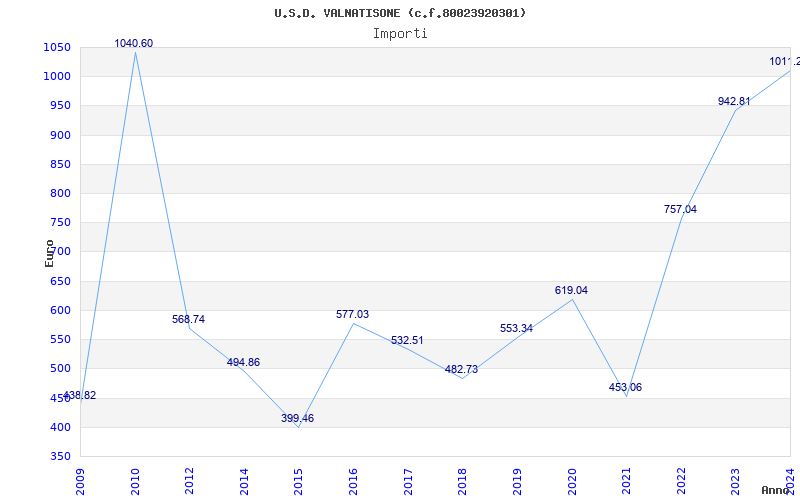Select the 568.74 data label
The height and width of the screenshot is (500, 800).
pos(188,319)
